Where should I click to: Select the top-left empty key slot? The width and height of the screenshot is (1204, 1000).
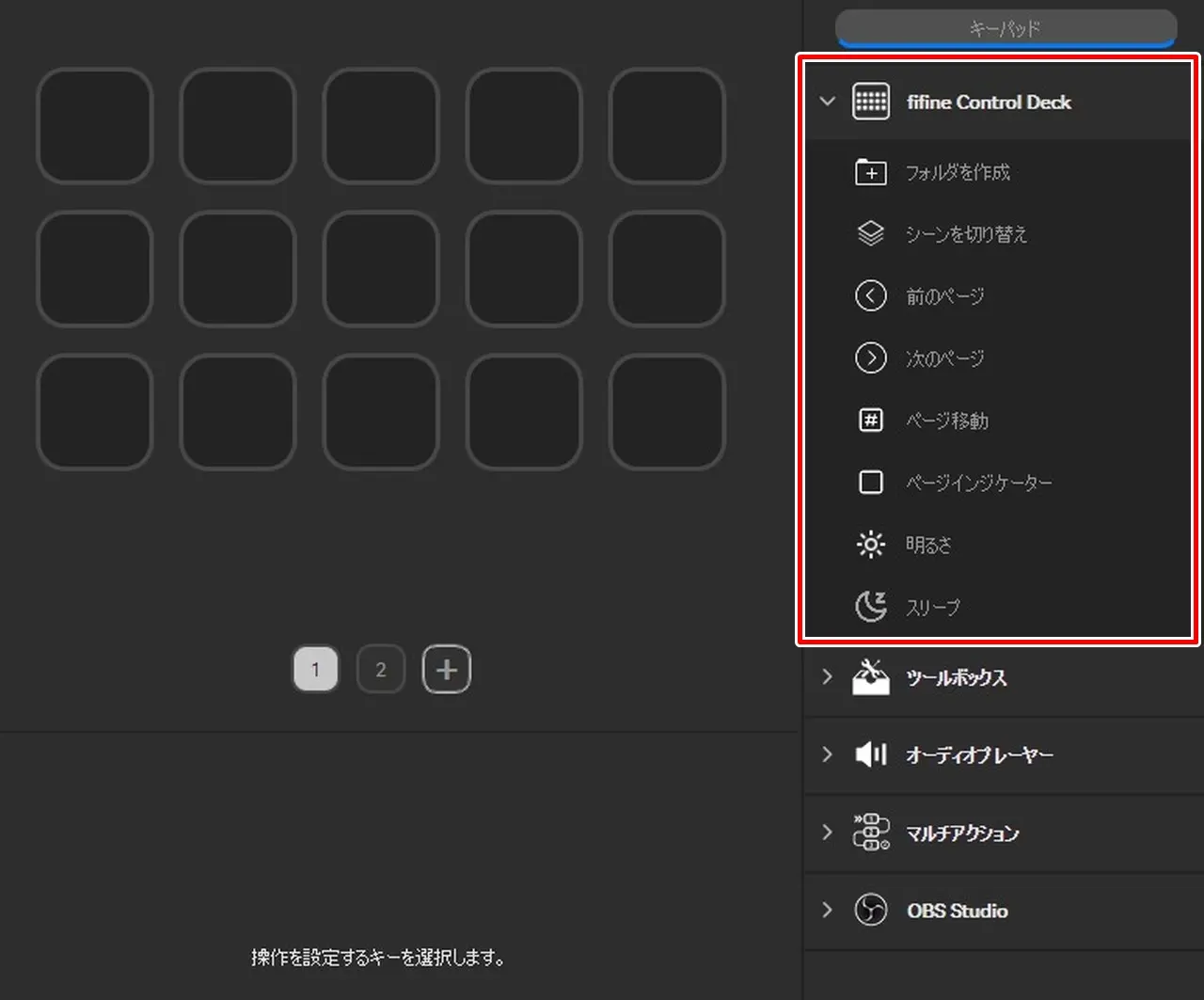(95, 126)
